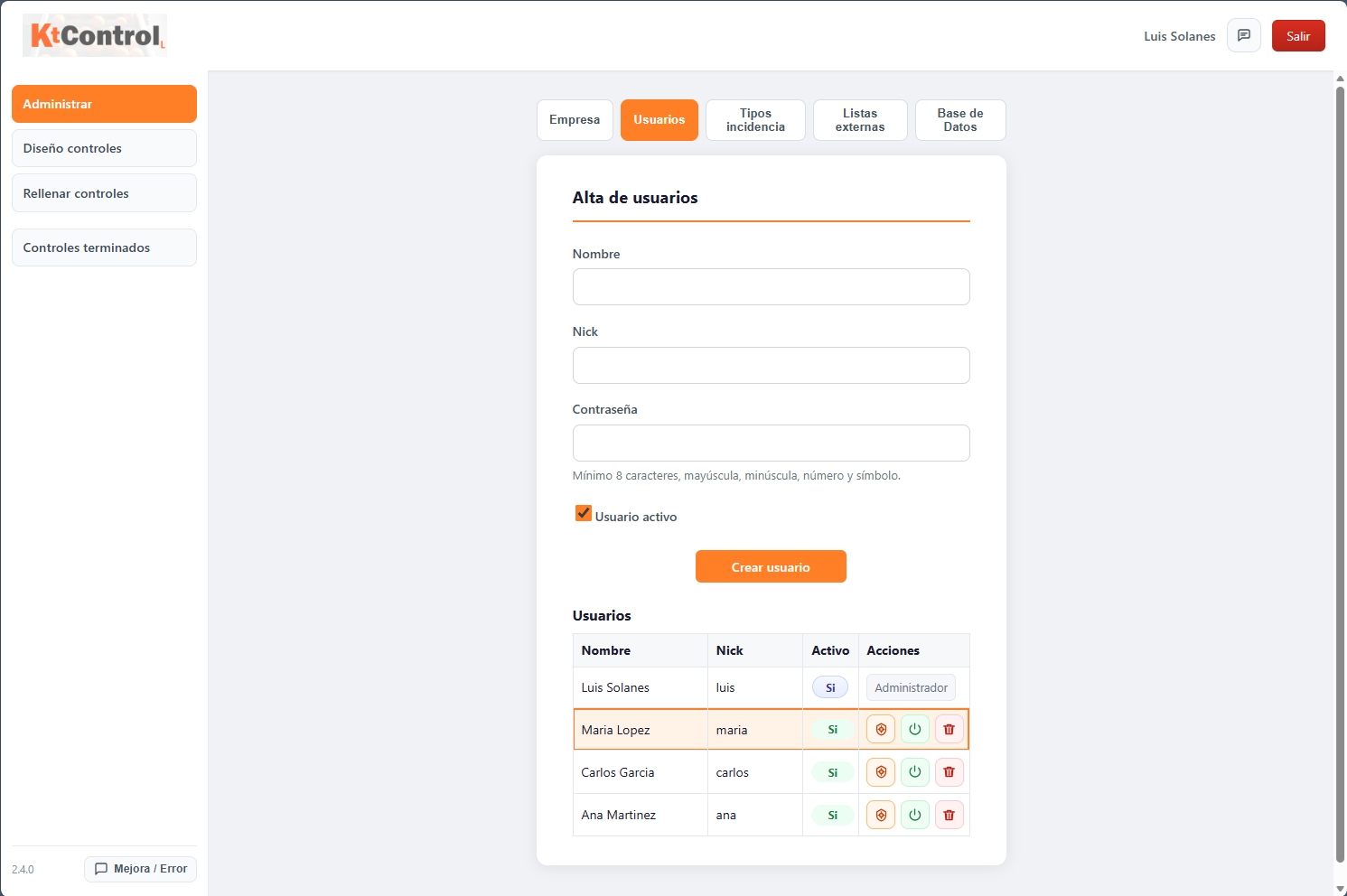Image resolution: width=1347 pixels, height=896 pixels.
Task: Click the shield icon for Maria Lopez
Action: coord(881,730)
